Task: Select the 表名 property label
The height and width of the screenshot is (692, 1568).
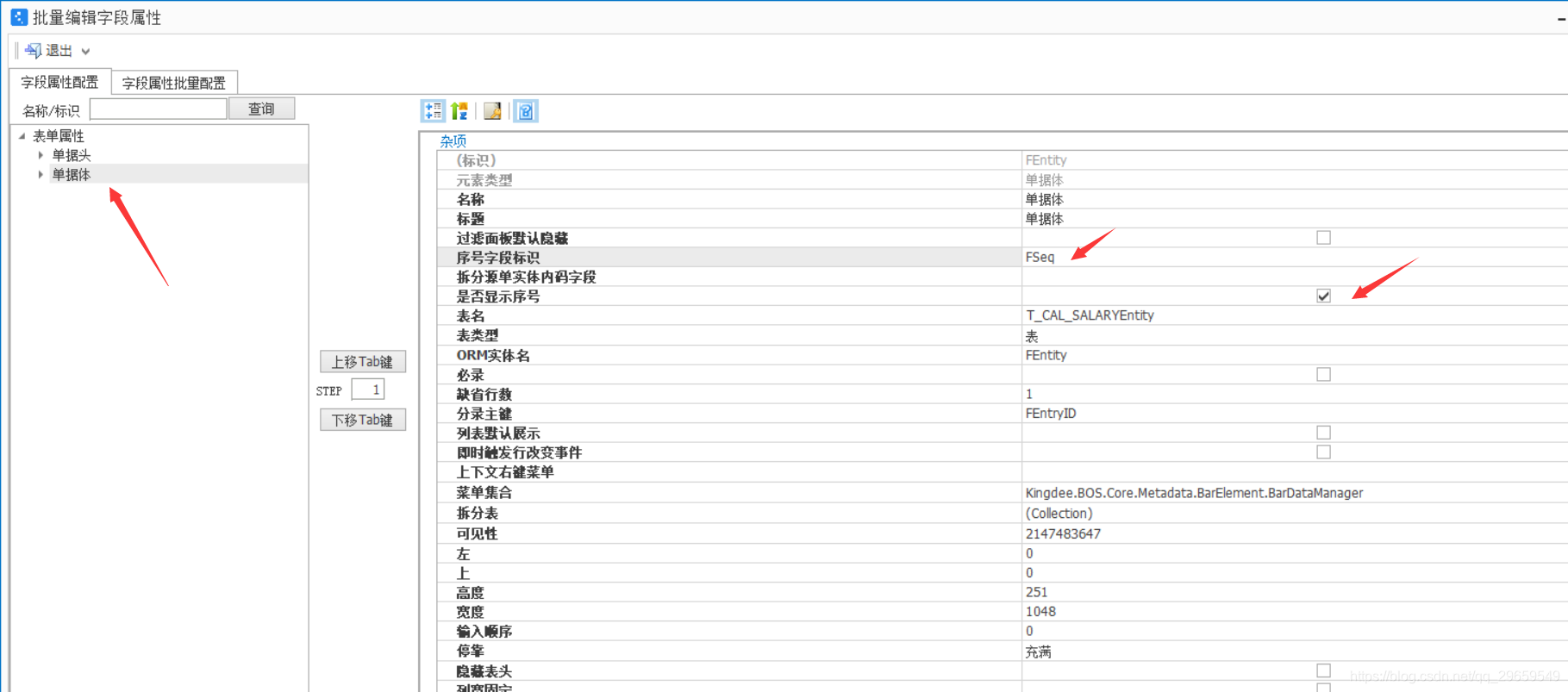Action: point(471,316)
